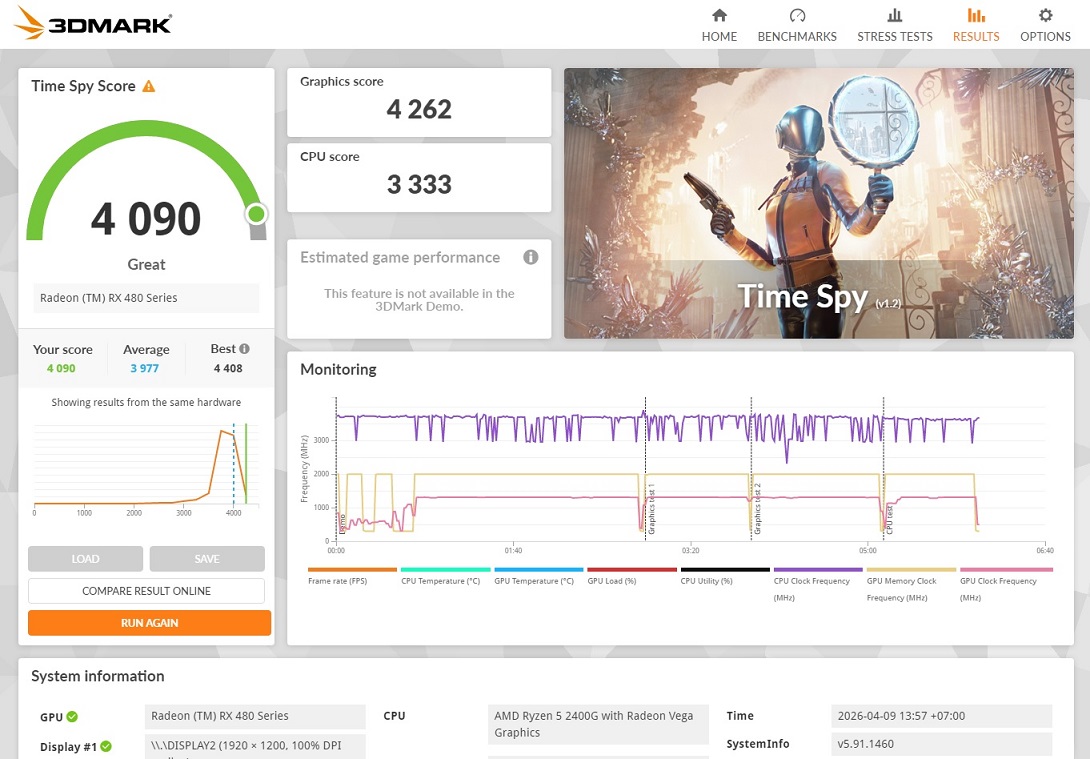Click the green check icon beside GPU

[x=72, y=716]
